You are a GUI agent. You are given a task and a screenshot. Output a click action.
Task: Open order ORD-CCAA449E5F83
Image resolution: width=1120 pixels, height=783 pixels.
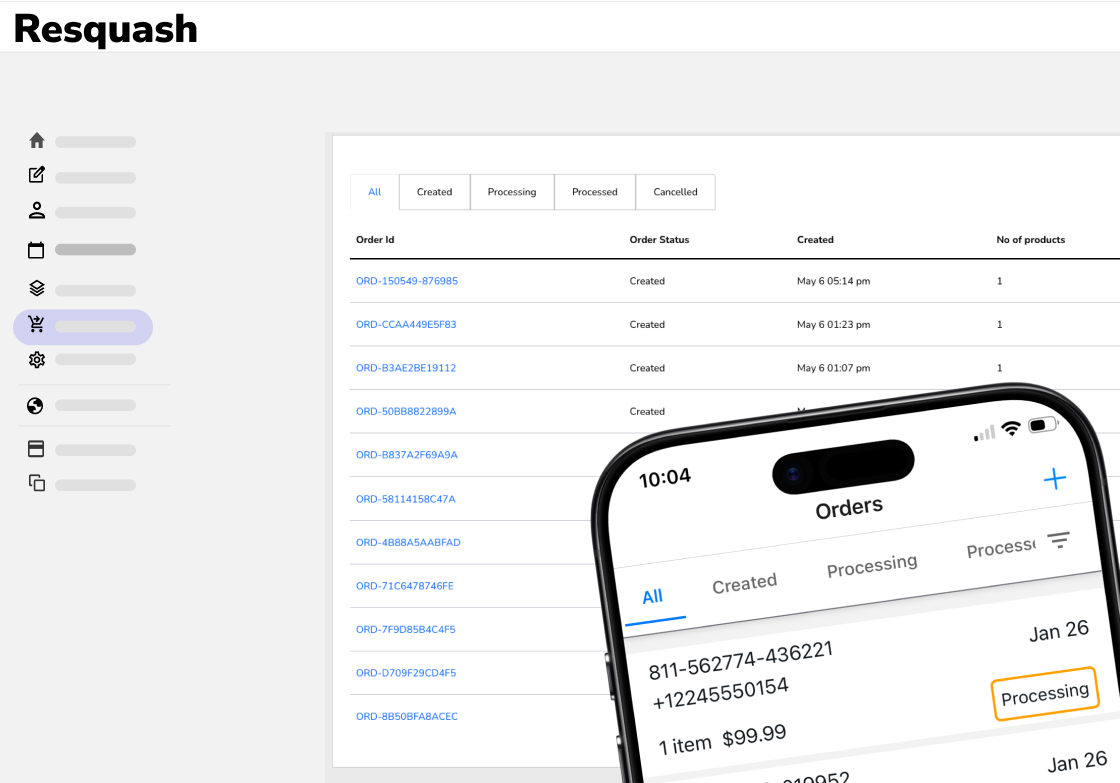(x=406, y=324)
